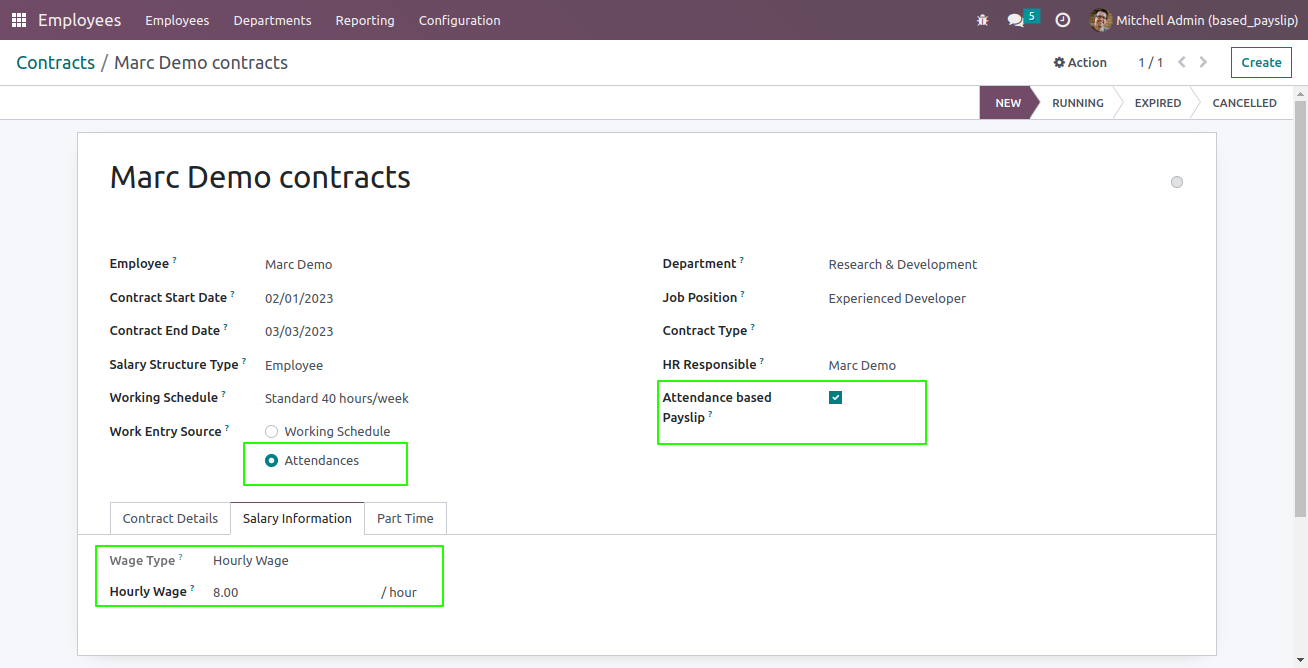Image resolution: width=1308 pixels, height=668 pixels.
Task: Click the Marc Demo contracts title field
Action: pyautogui.click(x=260, y=177)
